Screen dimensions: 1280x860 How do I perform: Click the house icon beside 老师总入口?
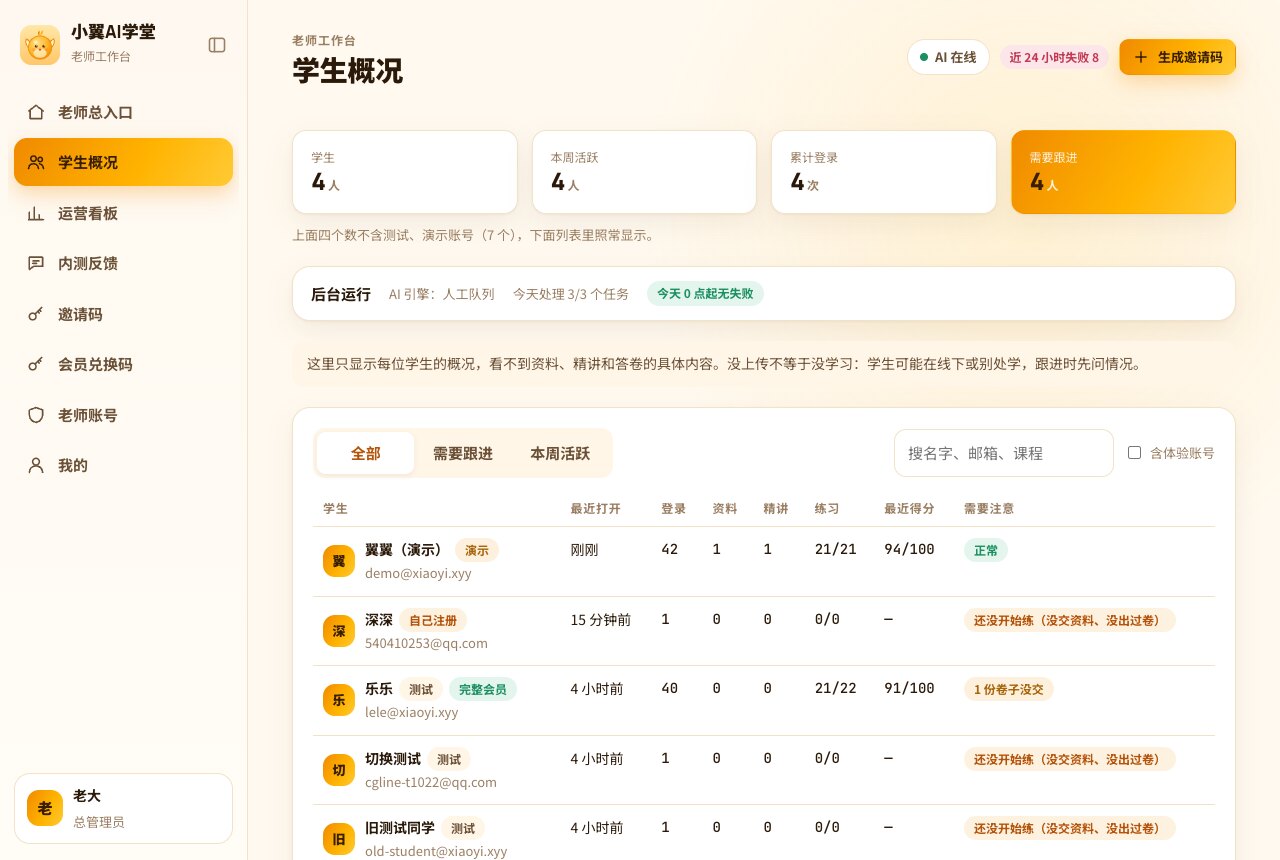pos(36,112)
